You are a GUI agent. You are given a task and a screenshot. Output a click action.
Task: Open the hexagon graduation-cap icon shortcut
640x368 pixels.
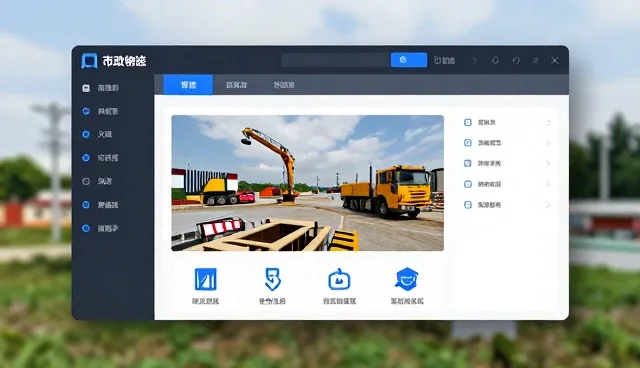click(407, 279)
